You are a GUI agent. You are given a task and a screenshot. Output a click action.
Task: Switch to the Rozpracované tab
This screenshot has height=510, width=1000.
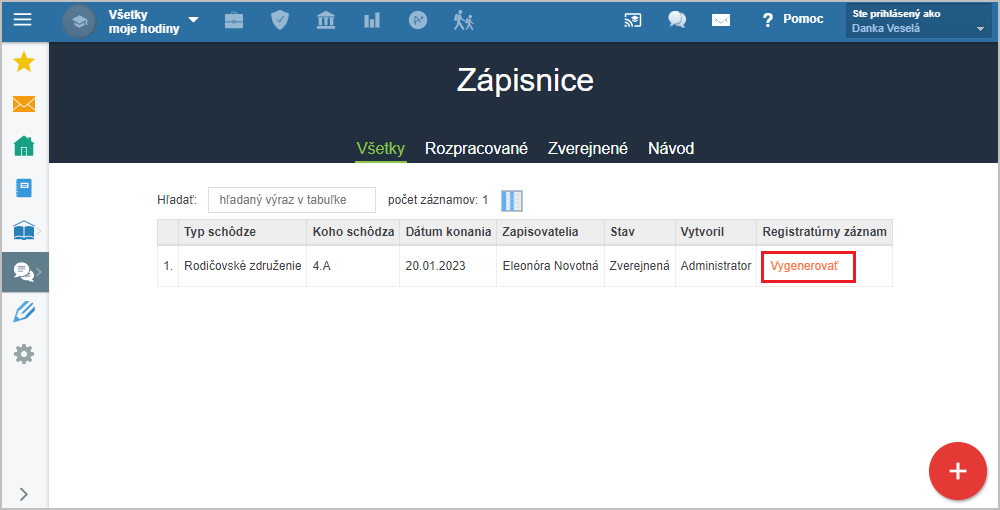tap(476, 149)
